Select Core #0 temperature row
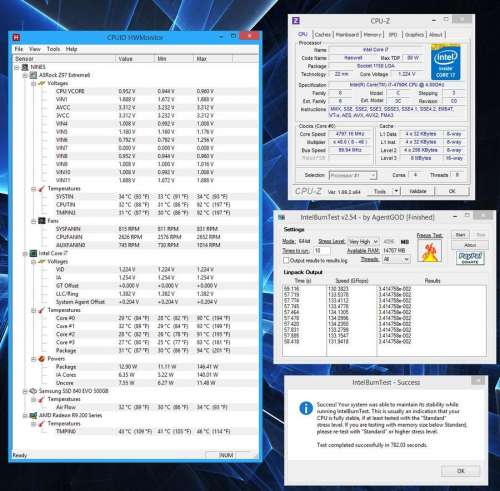This screenshot has height=491, width=500. pos(135,318)
